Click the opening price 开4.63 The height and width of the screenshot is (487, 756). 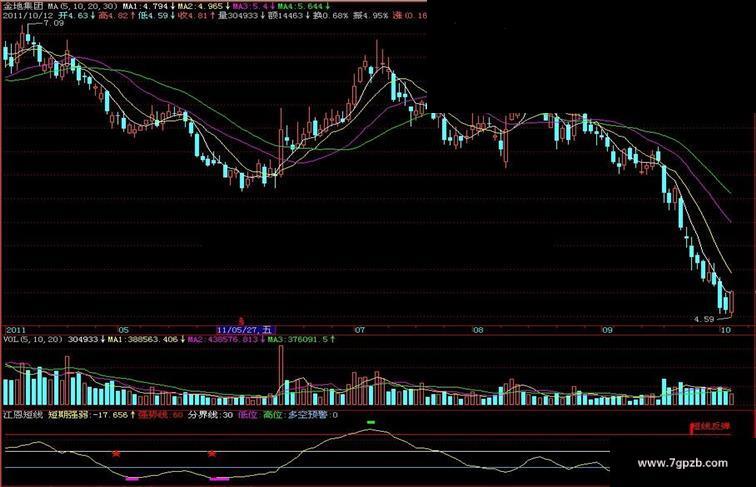pyautogui.click(x=73, y=15)
